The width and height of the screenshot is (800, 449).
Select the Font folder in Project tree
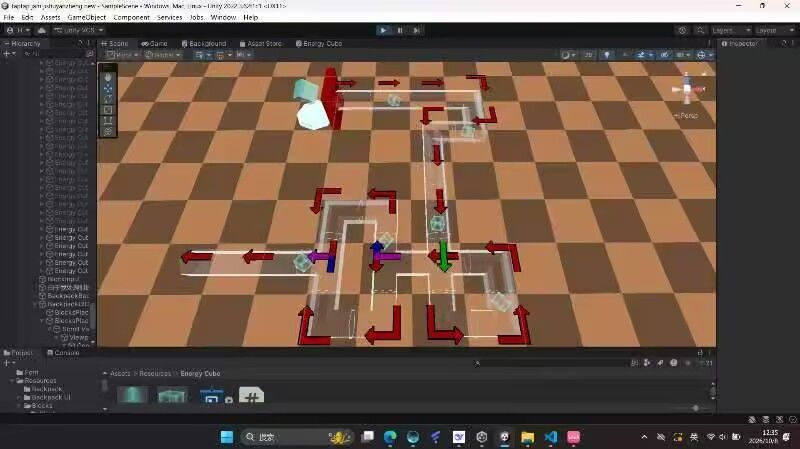pos(28,372)
